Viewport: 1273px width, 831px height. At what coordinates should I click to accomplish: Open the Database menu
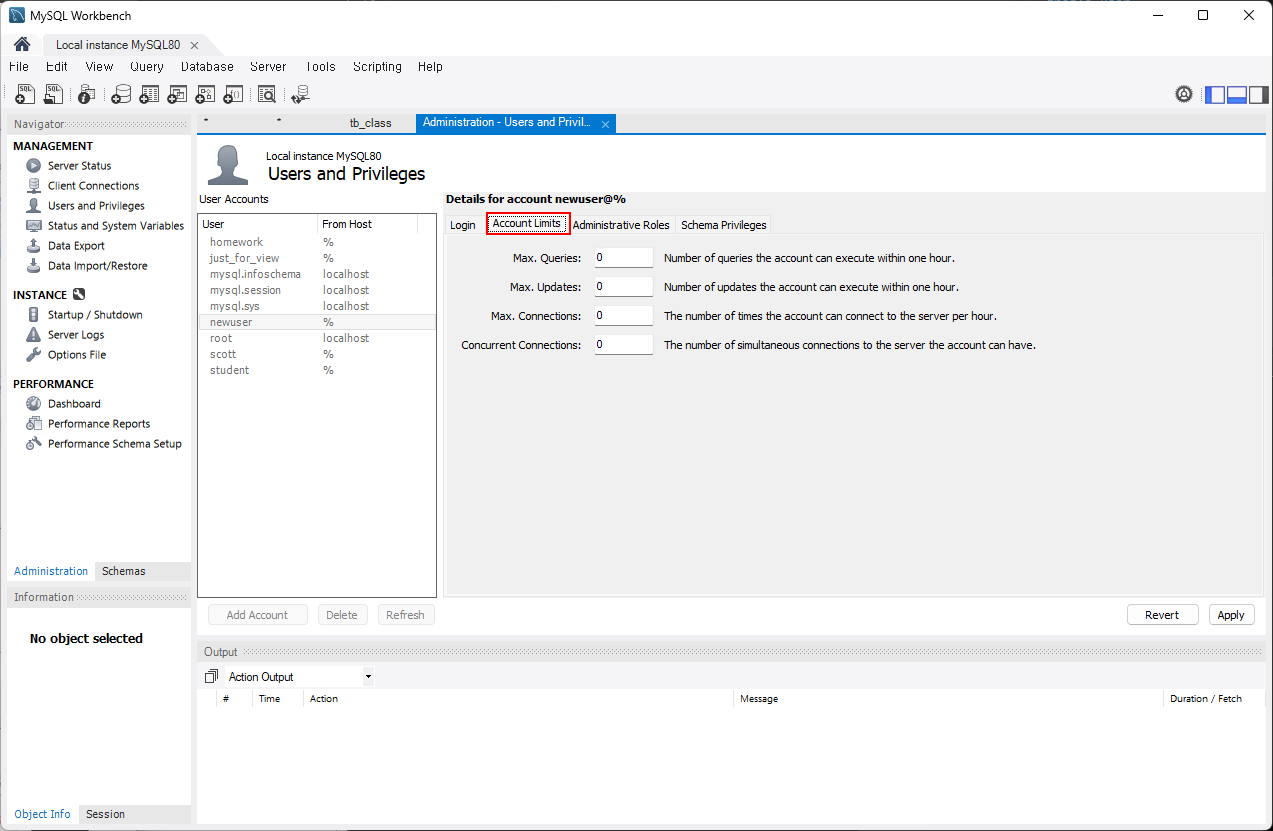pyautogui.click(x=207, y=67)
